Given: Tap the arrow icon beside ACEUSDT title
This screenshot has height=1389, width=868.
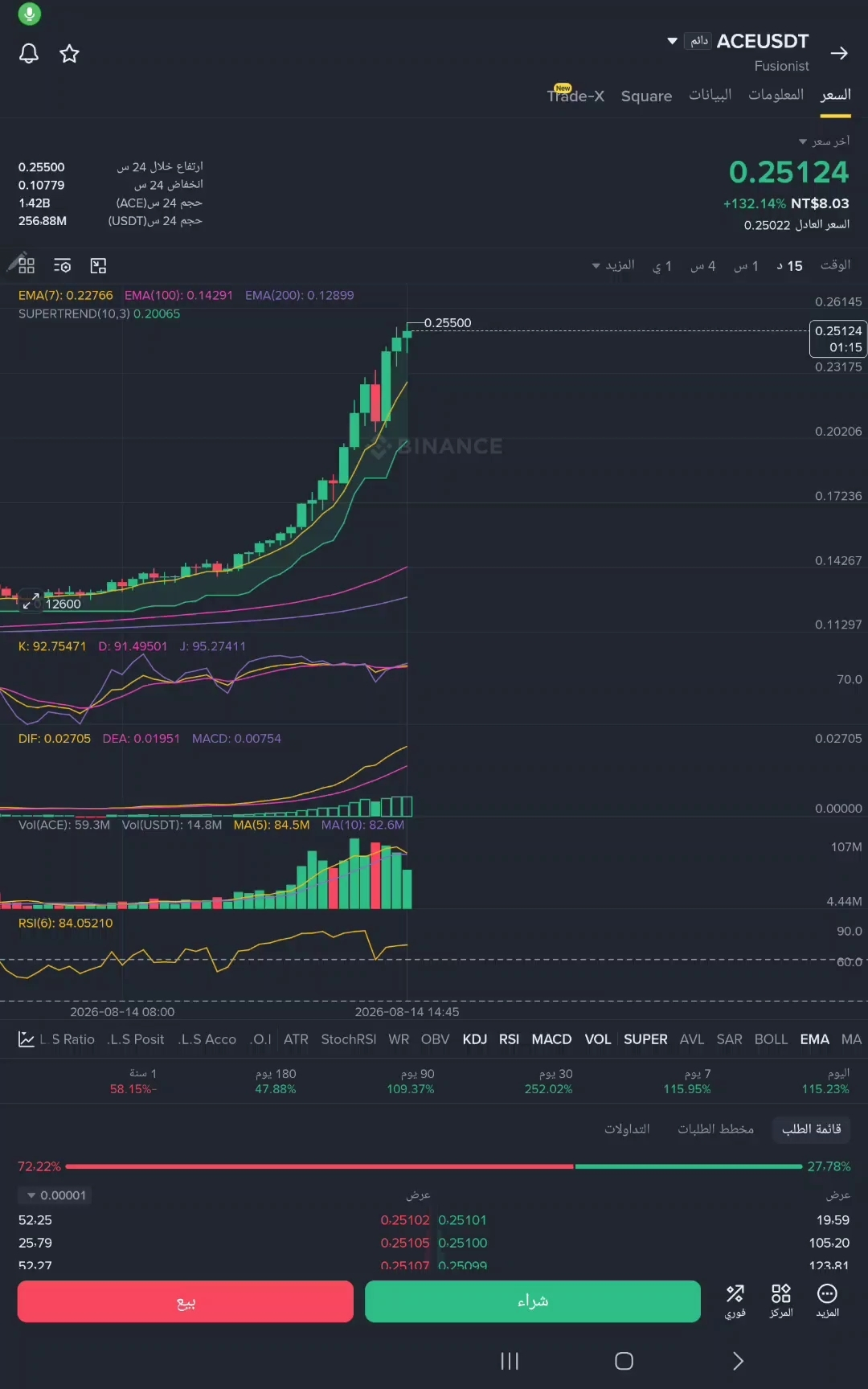Looking at the screenshot, I should pyautogui.click(x=839, y=53).
